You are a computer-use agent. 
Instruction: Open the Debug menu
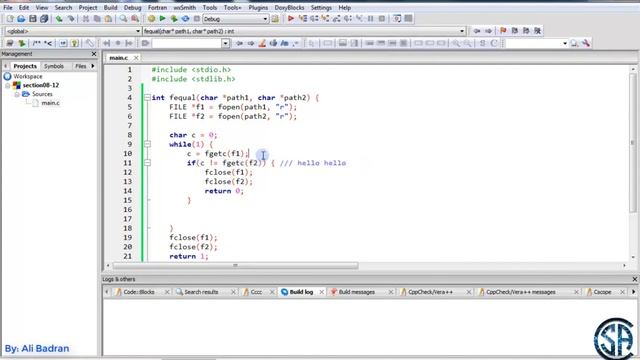(x=132, y=7)
